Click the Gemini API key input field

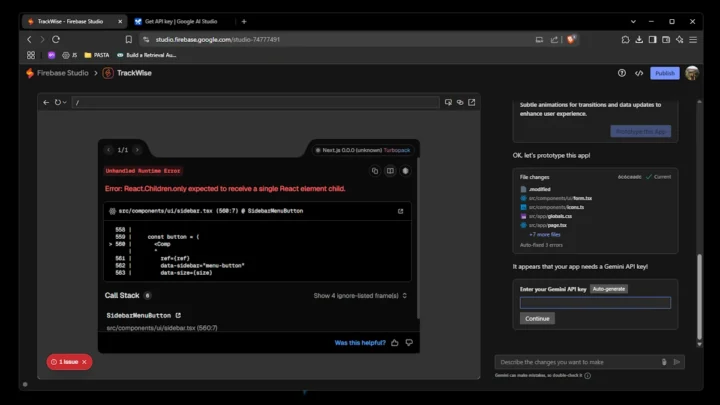595,303
